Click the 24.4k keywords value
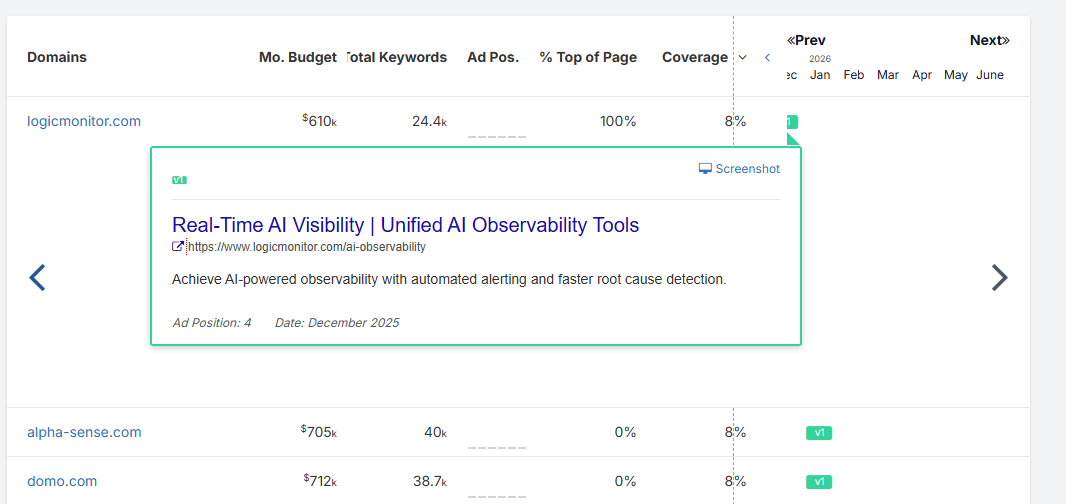Viewport: 1066px width, 504px height. pyautogui.click(x=429, y=121)
